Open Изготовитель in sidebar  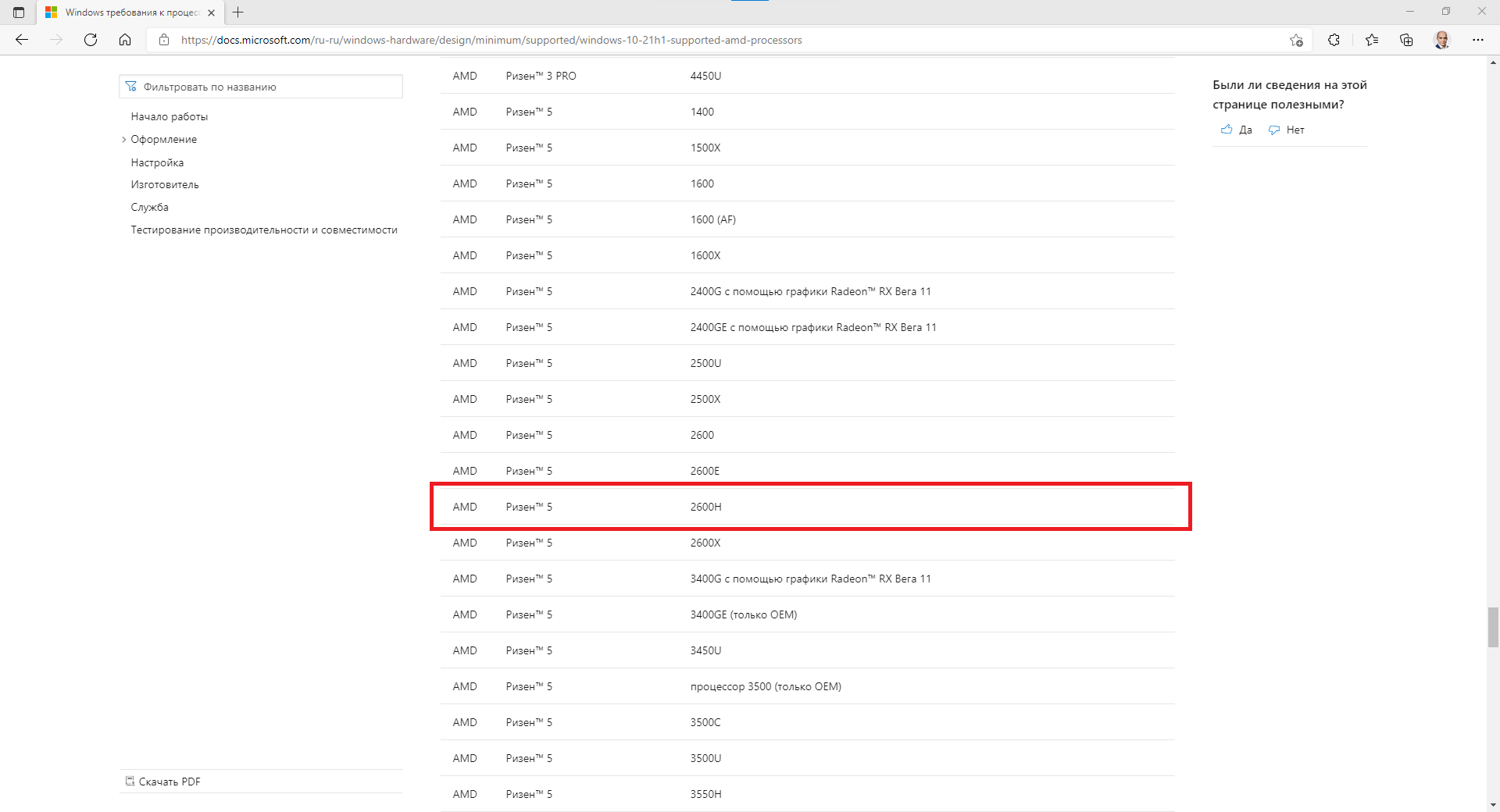[165, 184]
